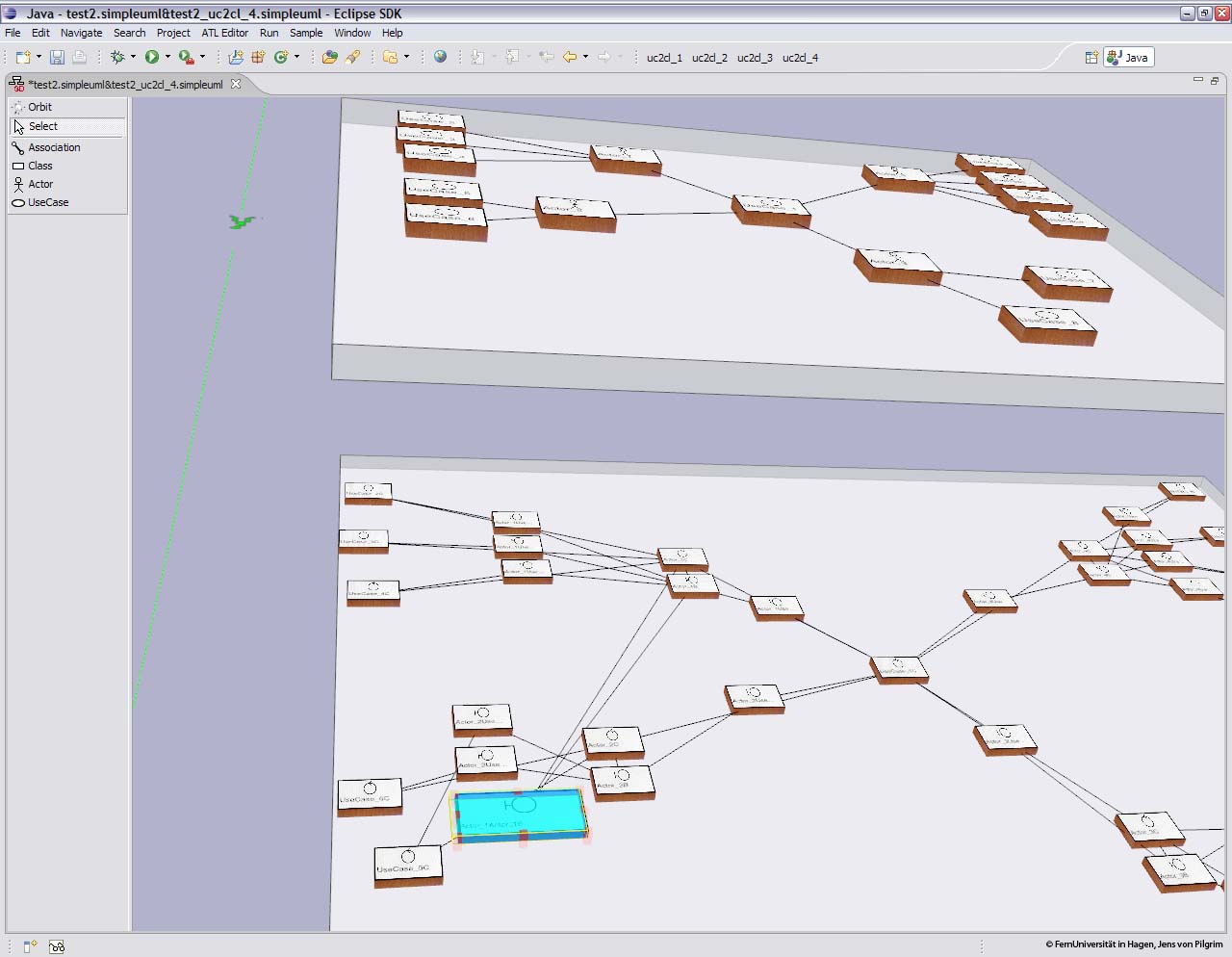
Task: Open the New wizard dropdown arrow
Action: (x=39, y=58)
